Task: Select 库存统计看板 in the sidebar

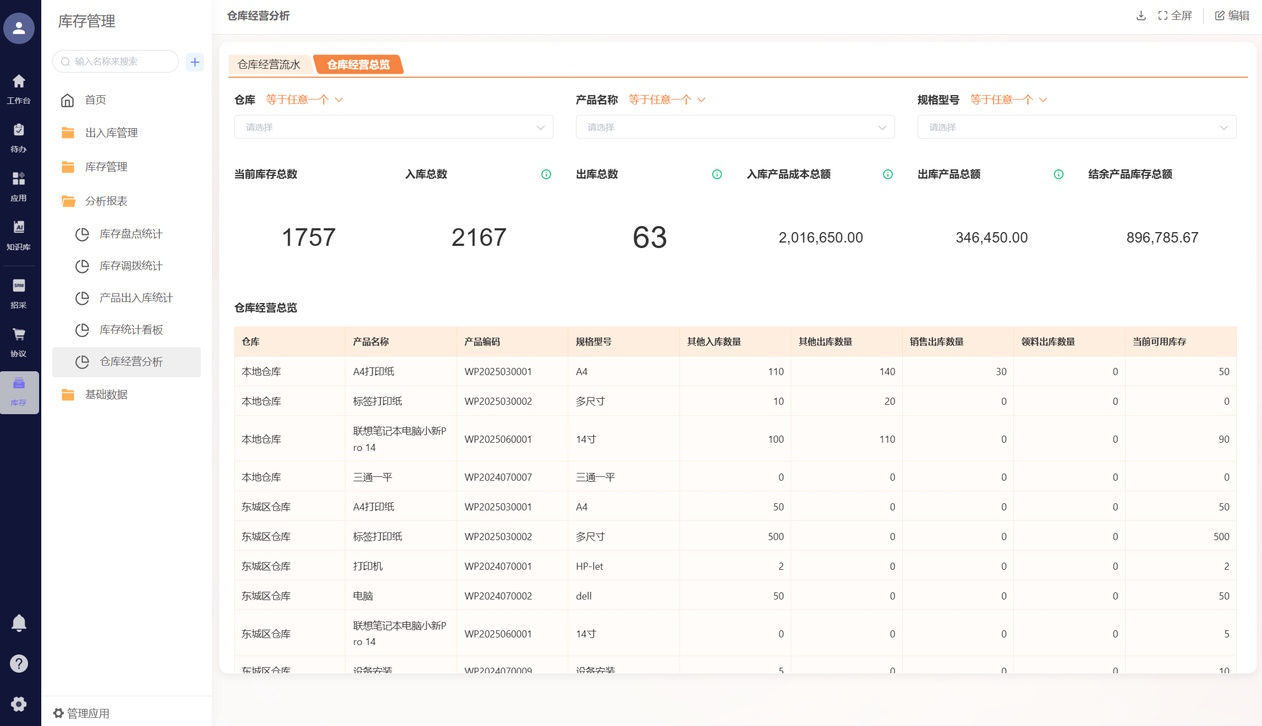Action: coord(131,330)
